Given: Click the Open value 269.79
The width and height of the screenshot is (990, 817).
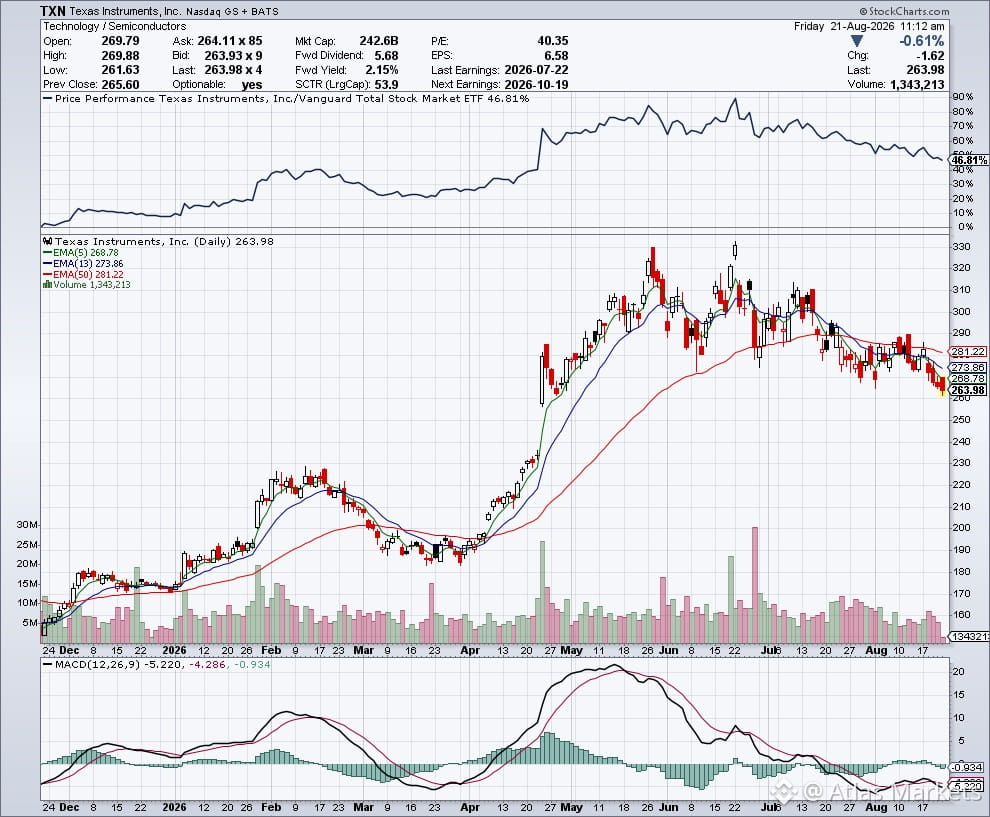Looking at the screenshot, I should point(120,41).
